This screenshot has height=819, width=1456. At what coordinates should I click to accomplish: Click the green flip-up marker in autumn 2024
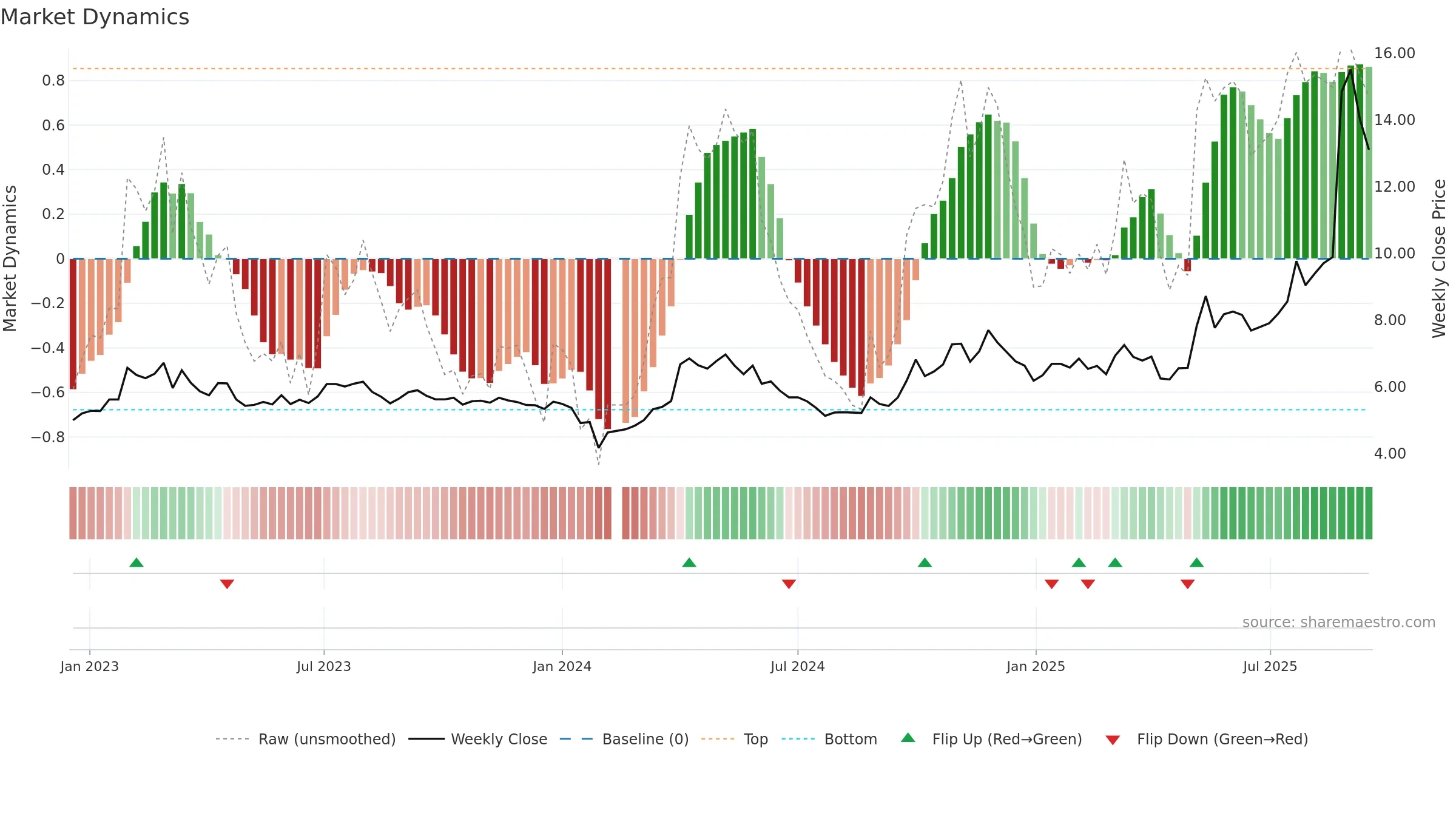[x=925, y=562]
